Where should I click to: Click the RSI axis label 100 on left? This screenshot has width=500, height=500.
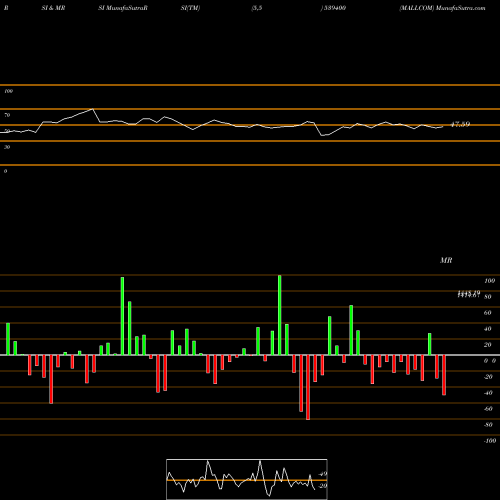[x=8, y=91]
